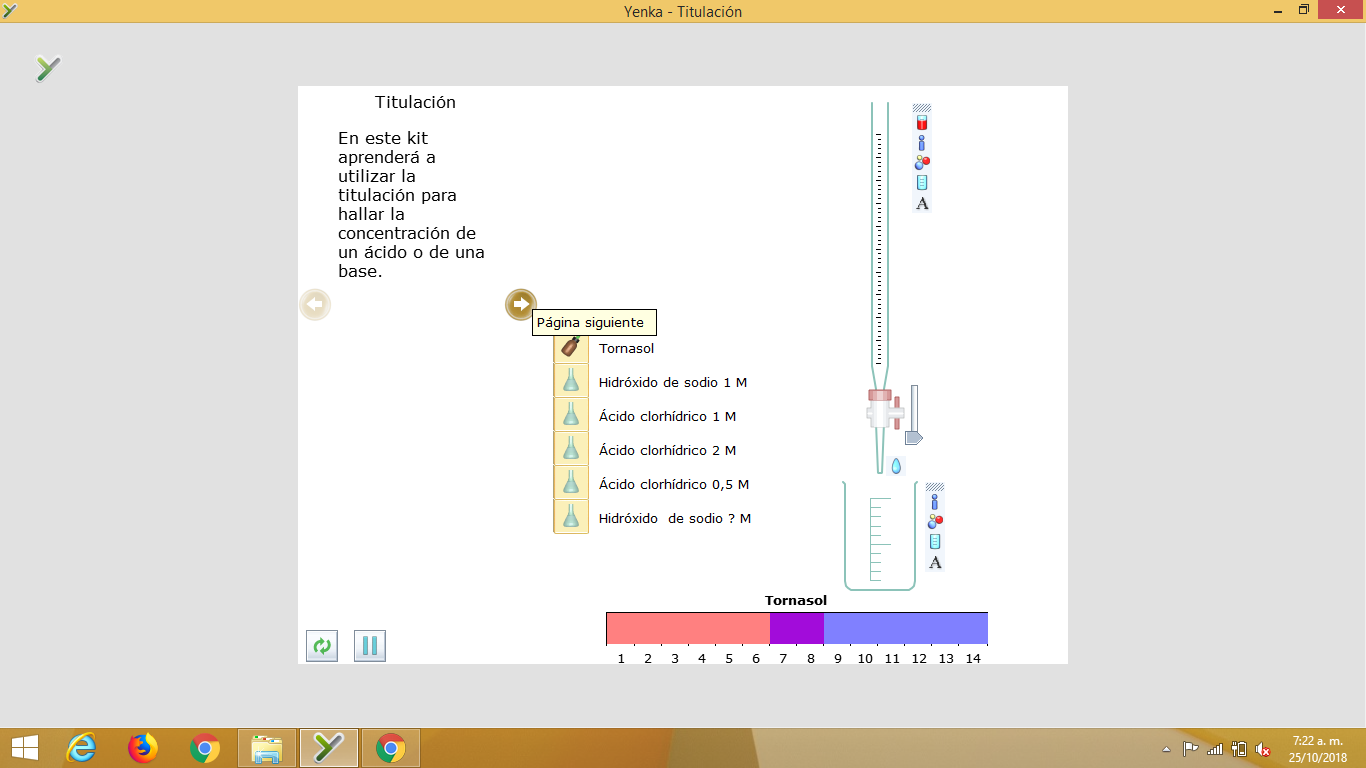Viewport: 1366px width, 768px height.
Task: Show hidden system tray icons
Action: point(1166,749)
